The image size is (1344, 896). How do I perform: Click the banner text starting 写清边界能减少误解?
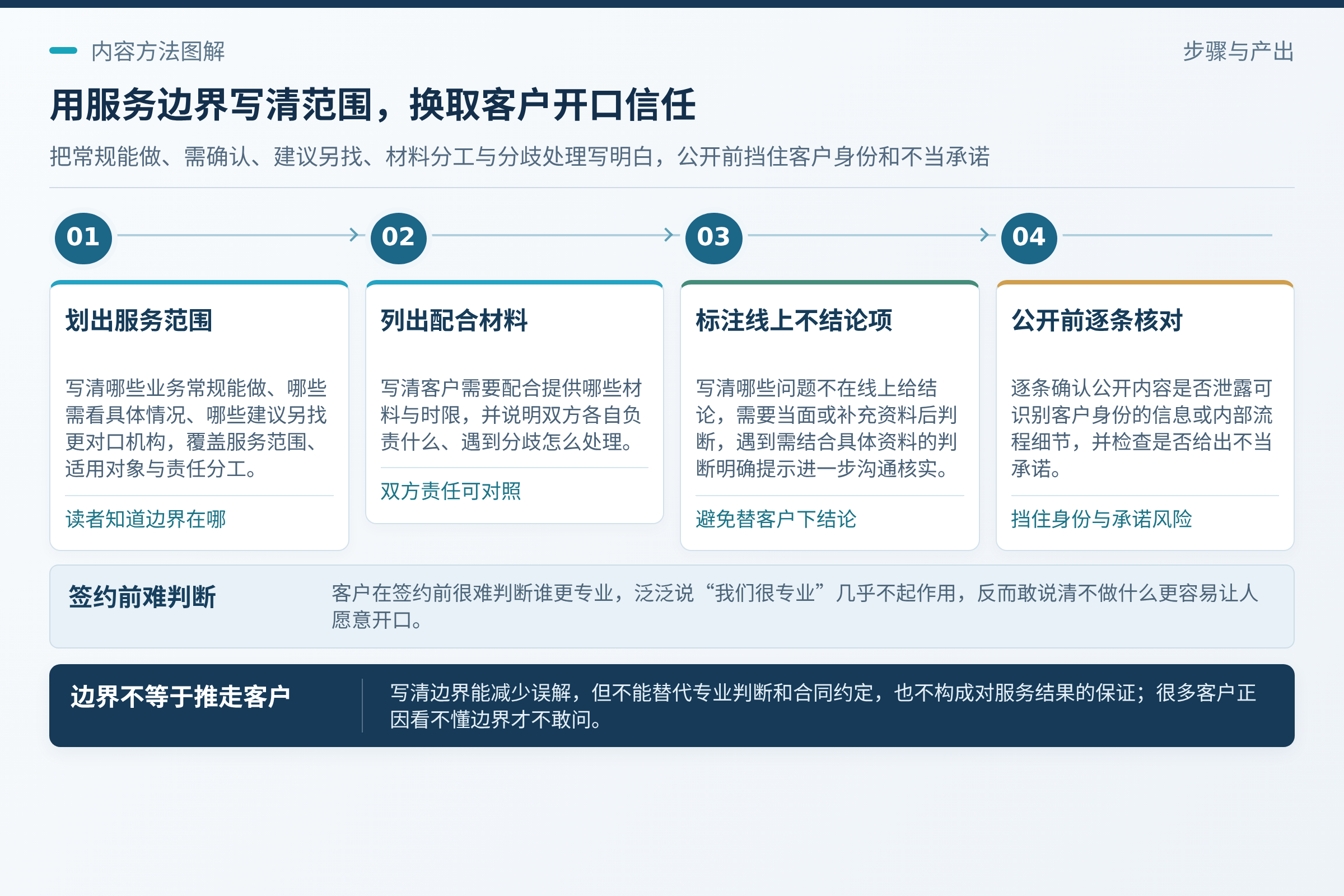(823, 706)
